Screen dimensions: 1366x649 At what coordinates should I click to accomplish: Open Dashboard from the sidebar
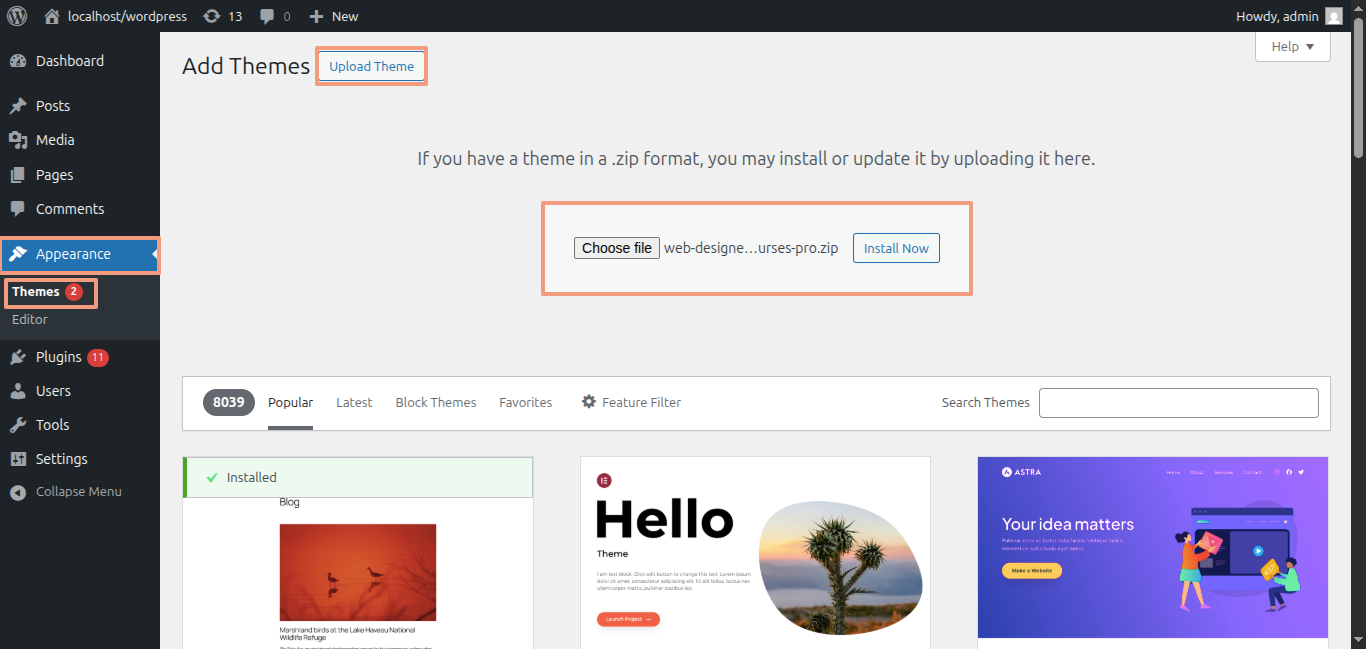tap(69, 61)
